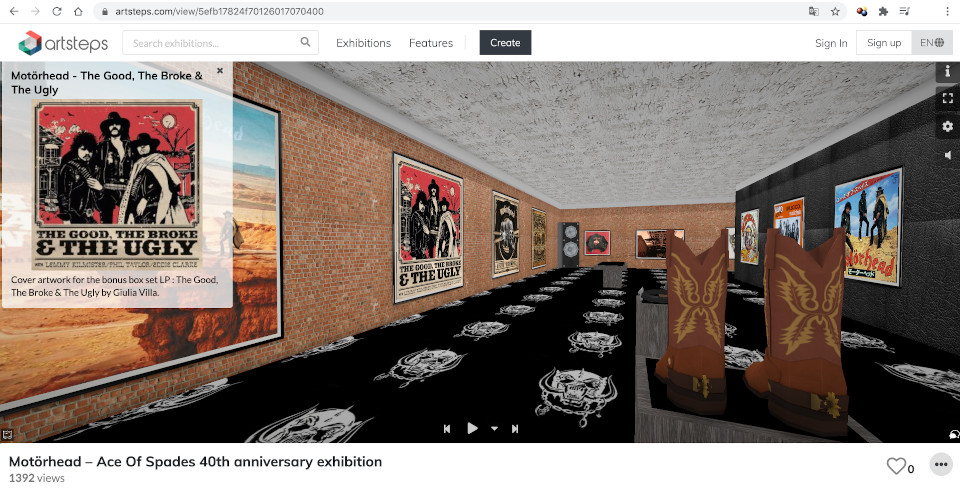Screen dimensions: 960x489
Task: Expand the tour options dropdown arrow
Action: pos(494,429)
